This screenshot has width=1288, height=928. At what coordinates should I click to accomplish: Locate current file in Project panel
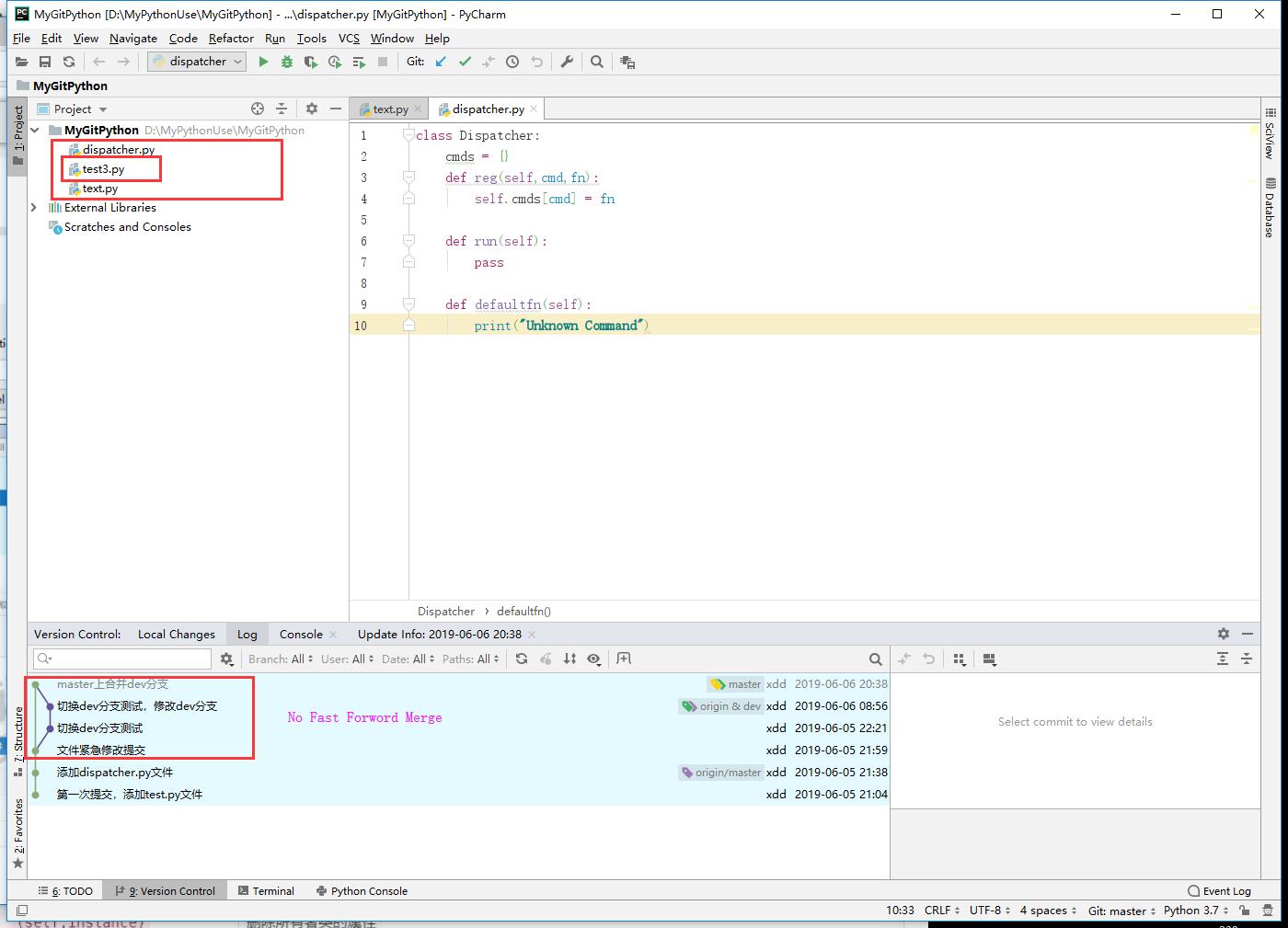point(258,109)
